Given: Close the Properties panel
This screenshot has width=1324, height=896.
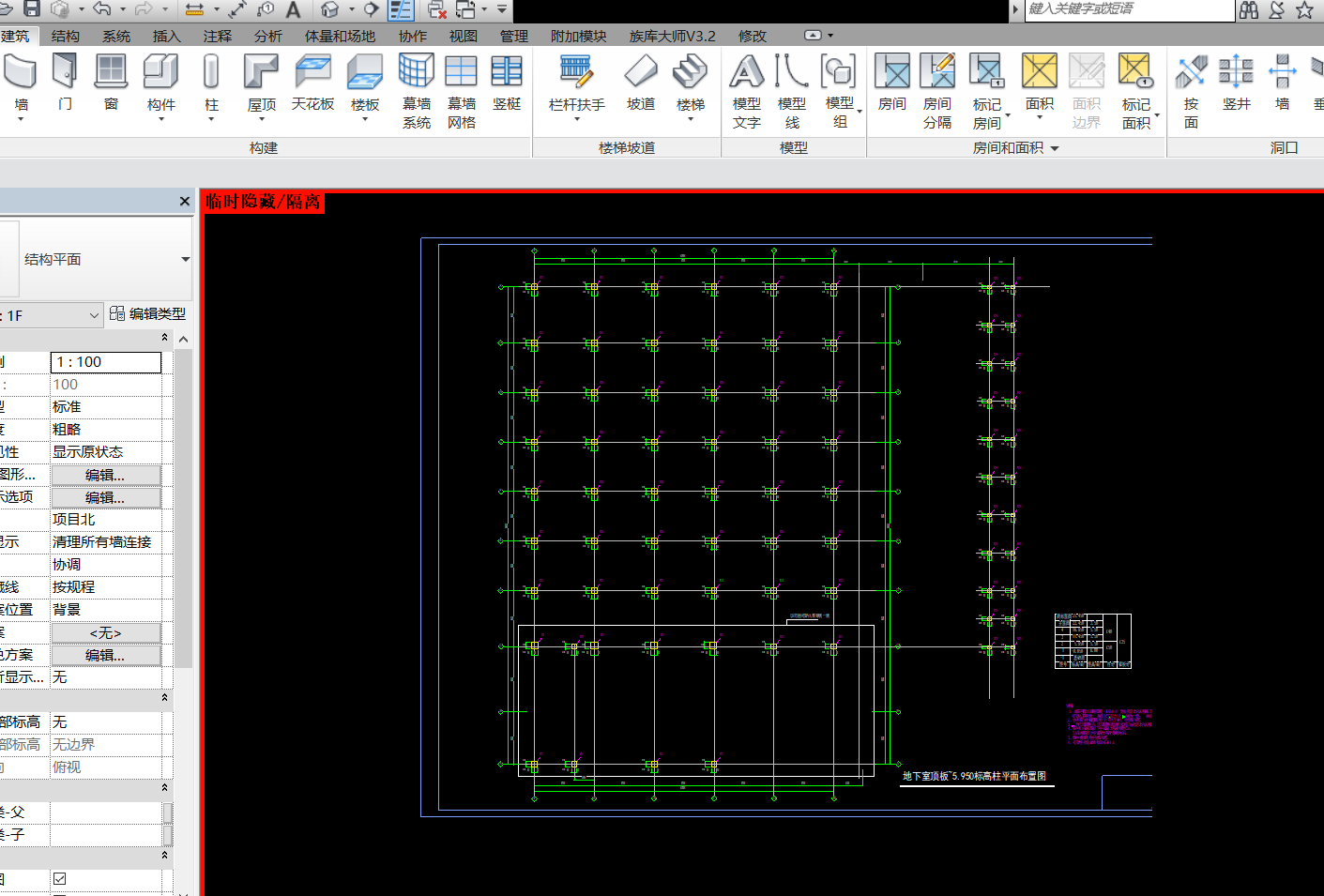Looking at the screenshot, I should tap(185, 201).
